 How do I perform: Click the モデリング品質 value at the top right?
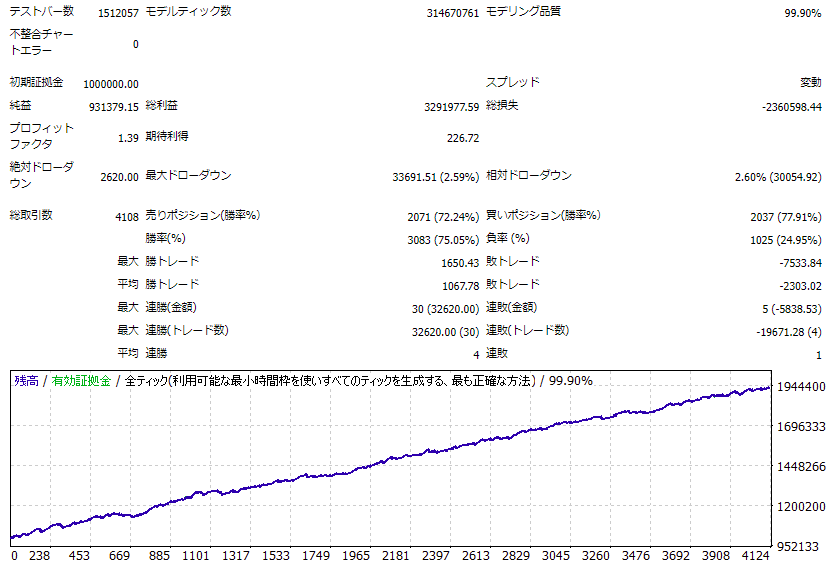click(x=803, y=13)
